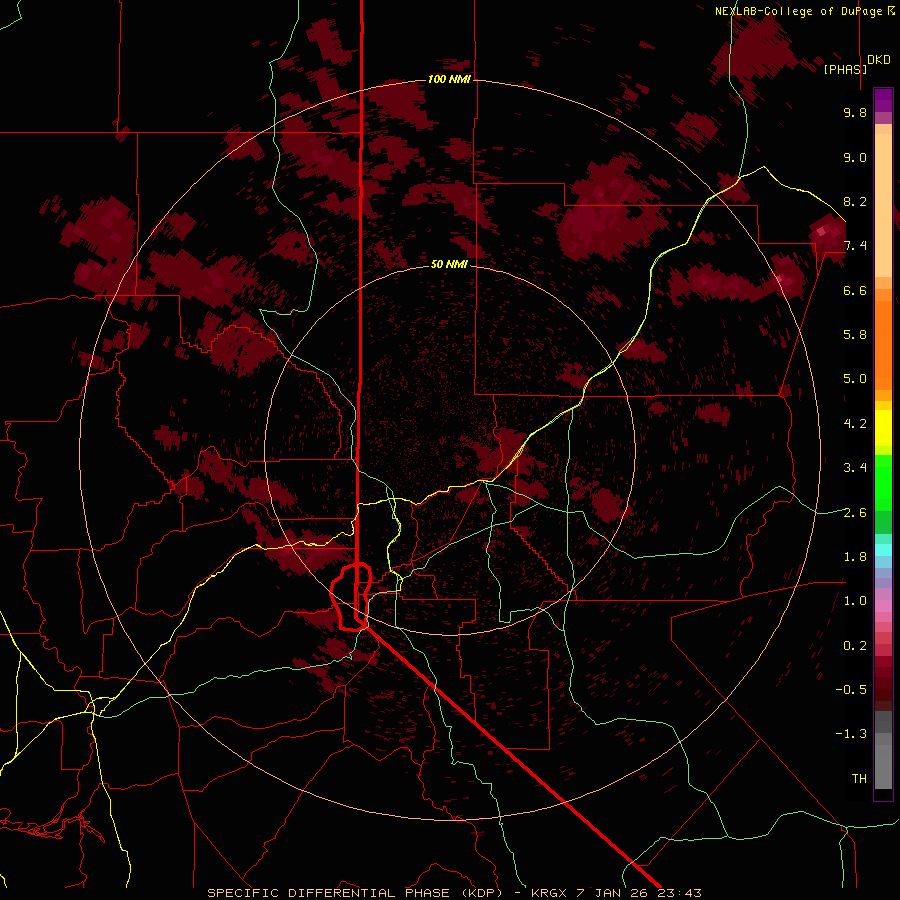
Task: Click the 100 NMI range ring label
Action: pyautogui.click(x=449, y=79)
